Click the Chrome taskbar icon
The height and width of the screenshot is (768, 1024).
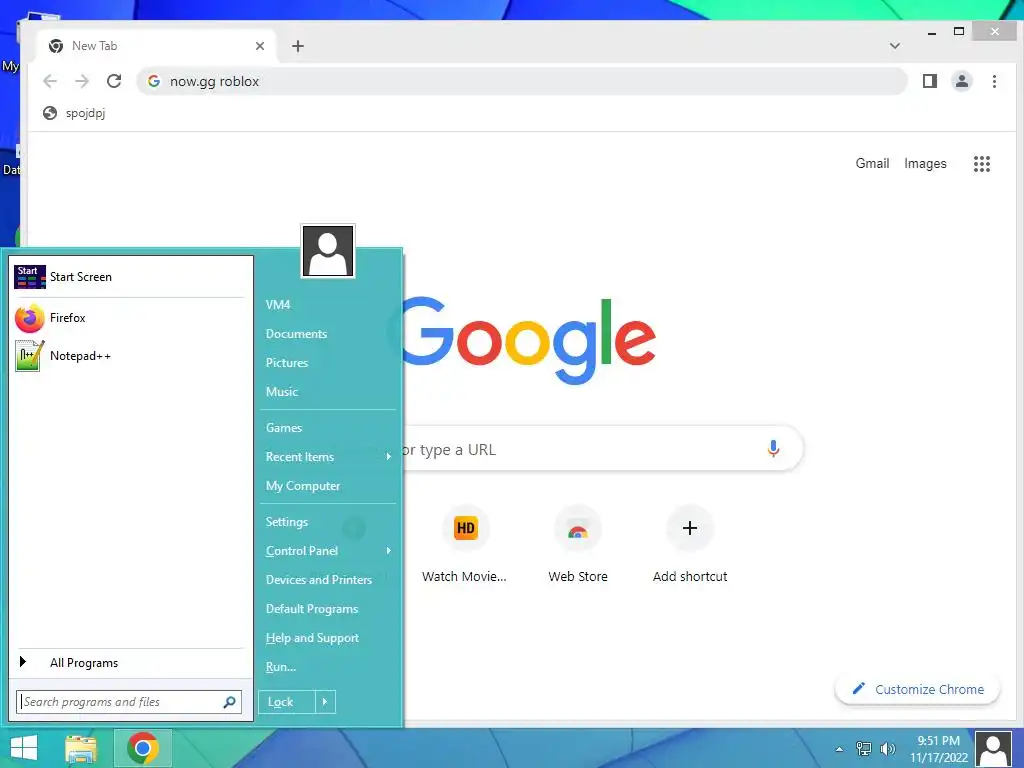click(x=143, y=748)
